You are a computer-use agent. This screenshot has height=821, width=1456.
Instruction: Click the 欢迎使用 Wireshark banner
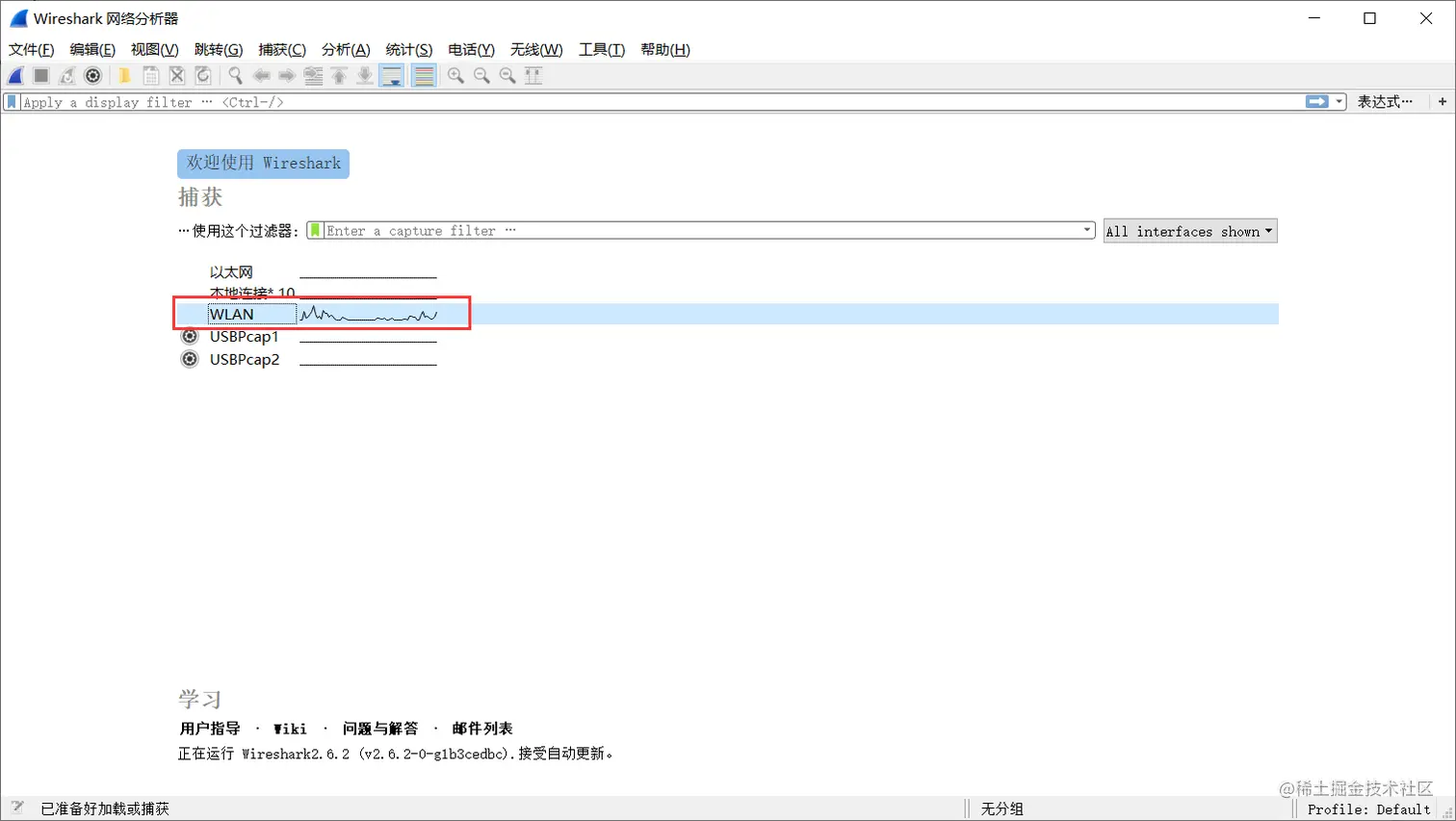pyautogui.click(x=263, y=164)
